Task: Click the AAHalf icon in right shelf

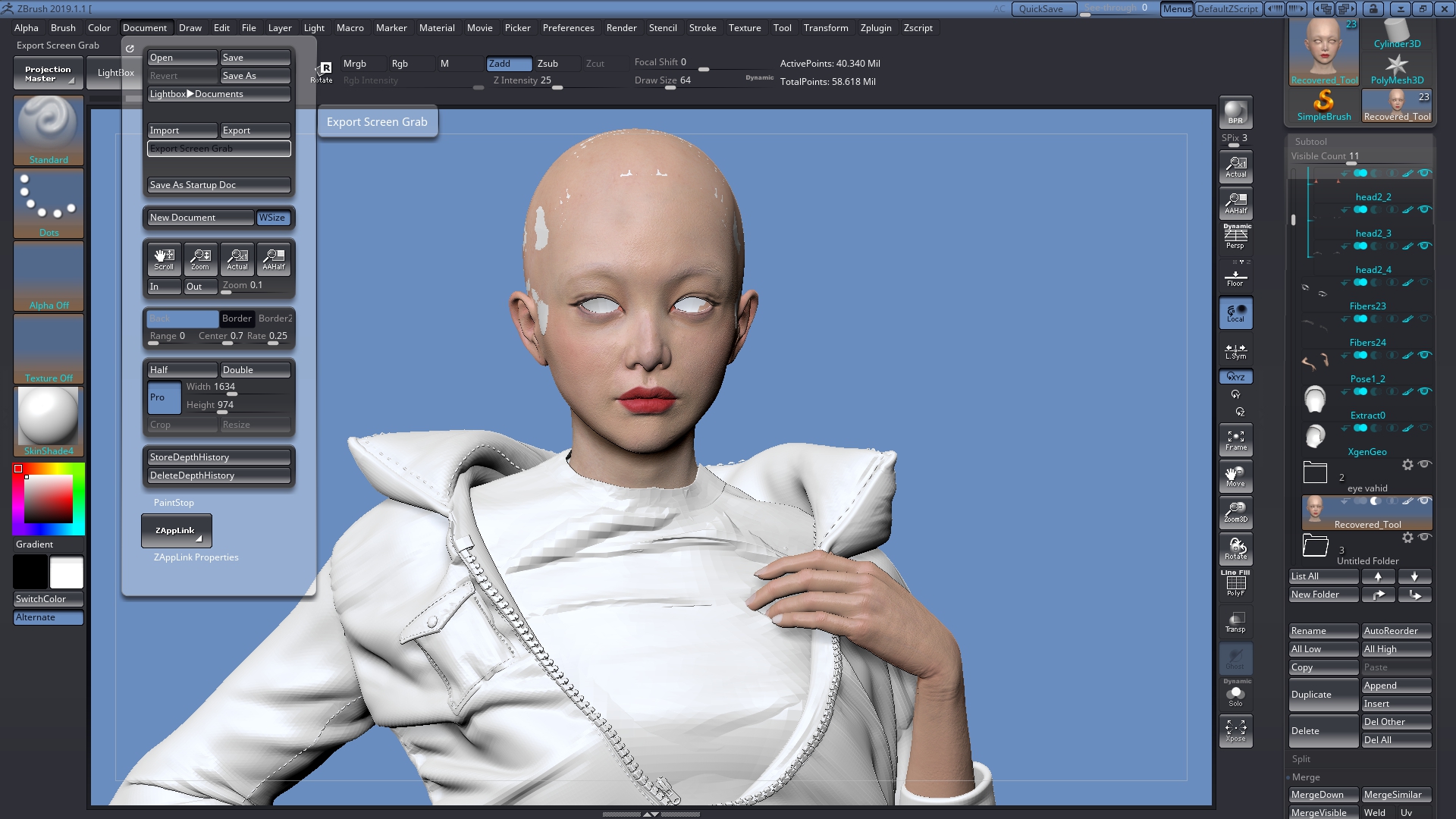Action: [x=1235, y=202]
